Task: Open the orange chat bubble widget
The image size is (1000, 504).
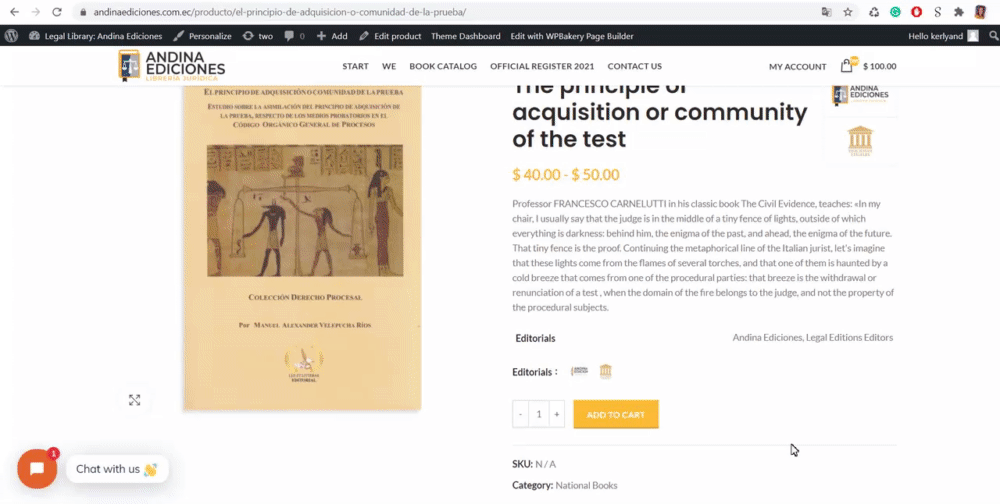Action: [37, 469]
